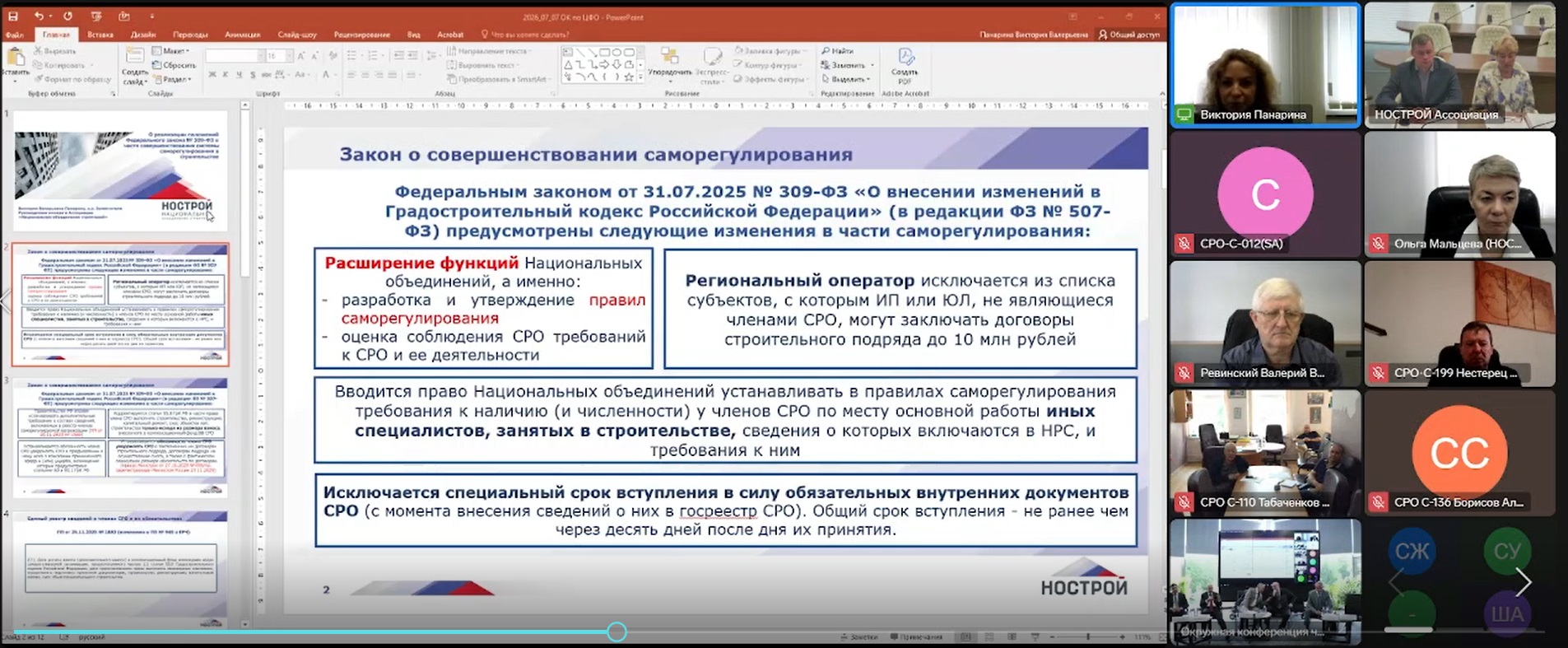Click the PowerPoint zoom slider in status bar
This screenshot has height=648, width=1568.
coord(1088,637)
